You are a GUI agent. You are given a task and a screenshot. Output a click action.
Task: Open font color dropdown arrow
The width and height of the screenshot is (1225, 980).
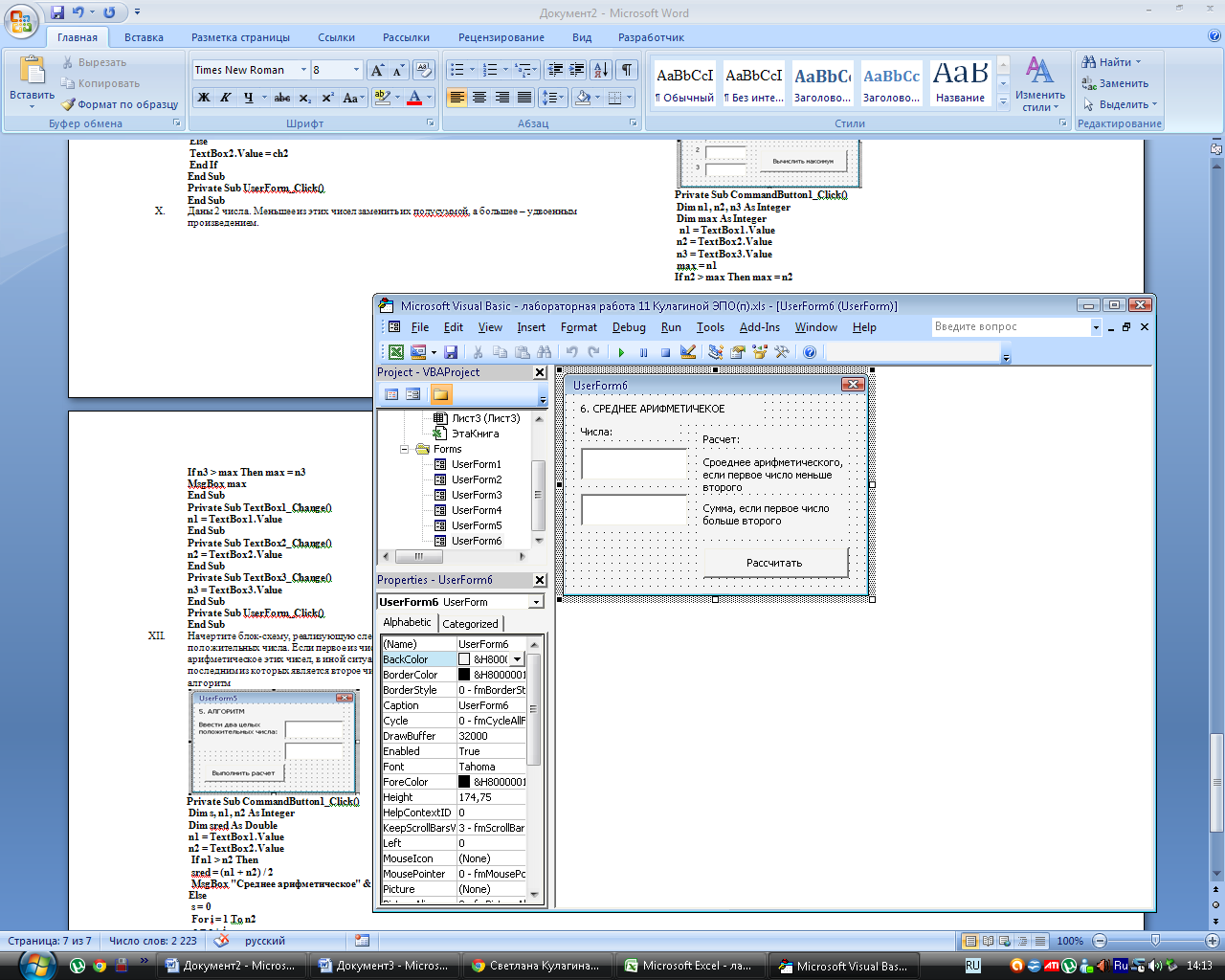click(x=429, y=98)
